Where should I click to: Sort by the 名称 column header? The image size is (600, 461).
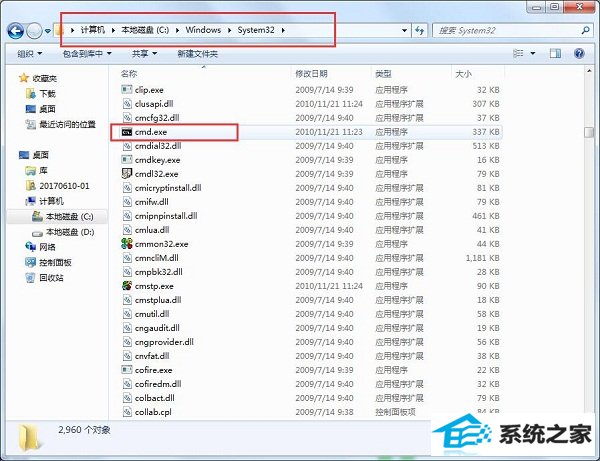[129, 73]
